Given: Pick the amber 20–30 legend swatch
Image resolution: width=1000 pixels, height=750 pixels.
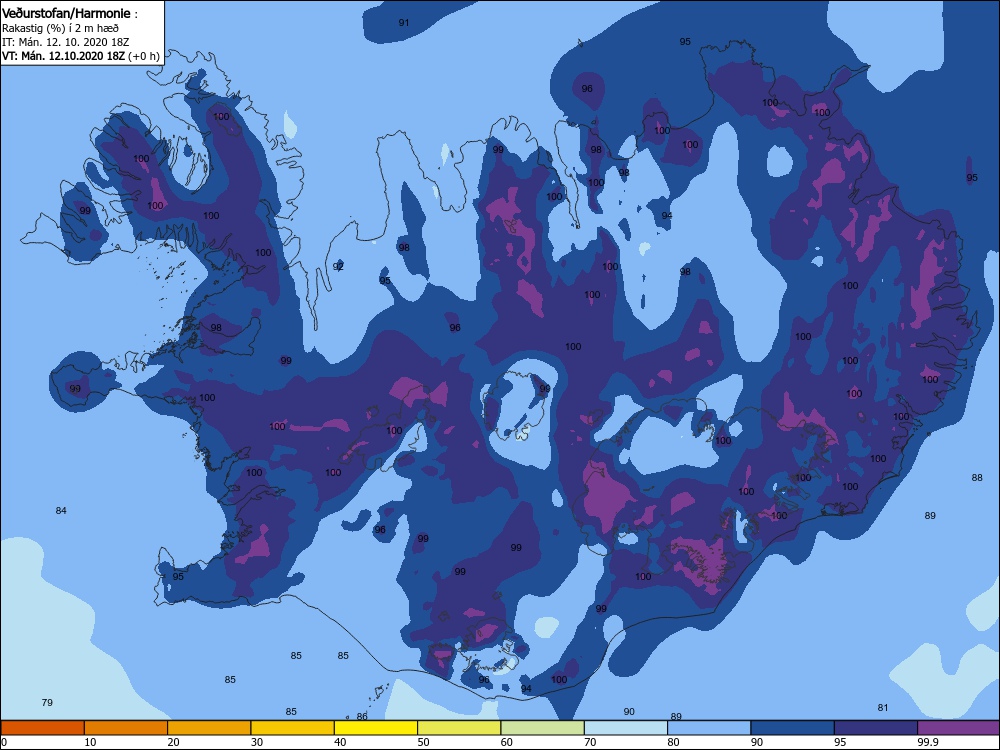Looking at the screenshot, I should (x=209, y=728).
